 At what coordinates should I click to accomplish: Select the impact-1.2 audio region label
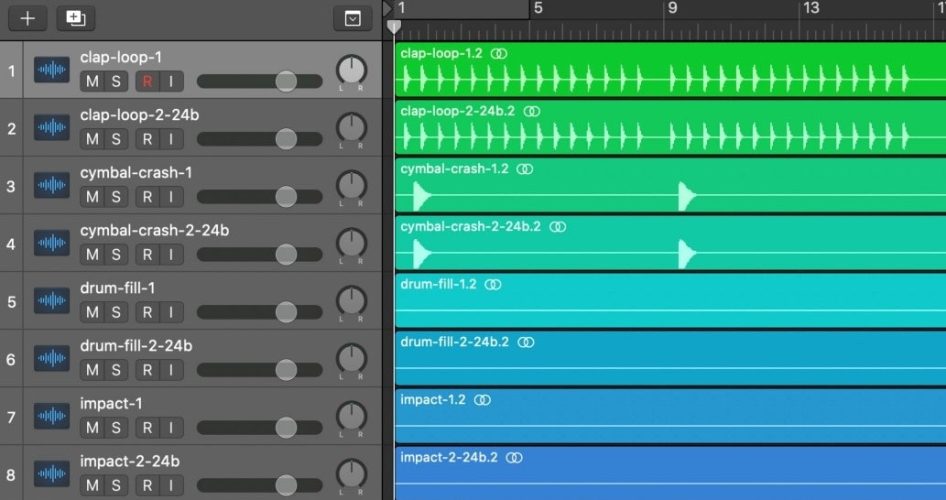[x=433, y=399]
